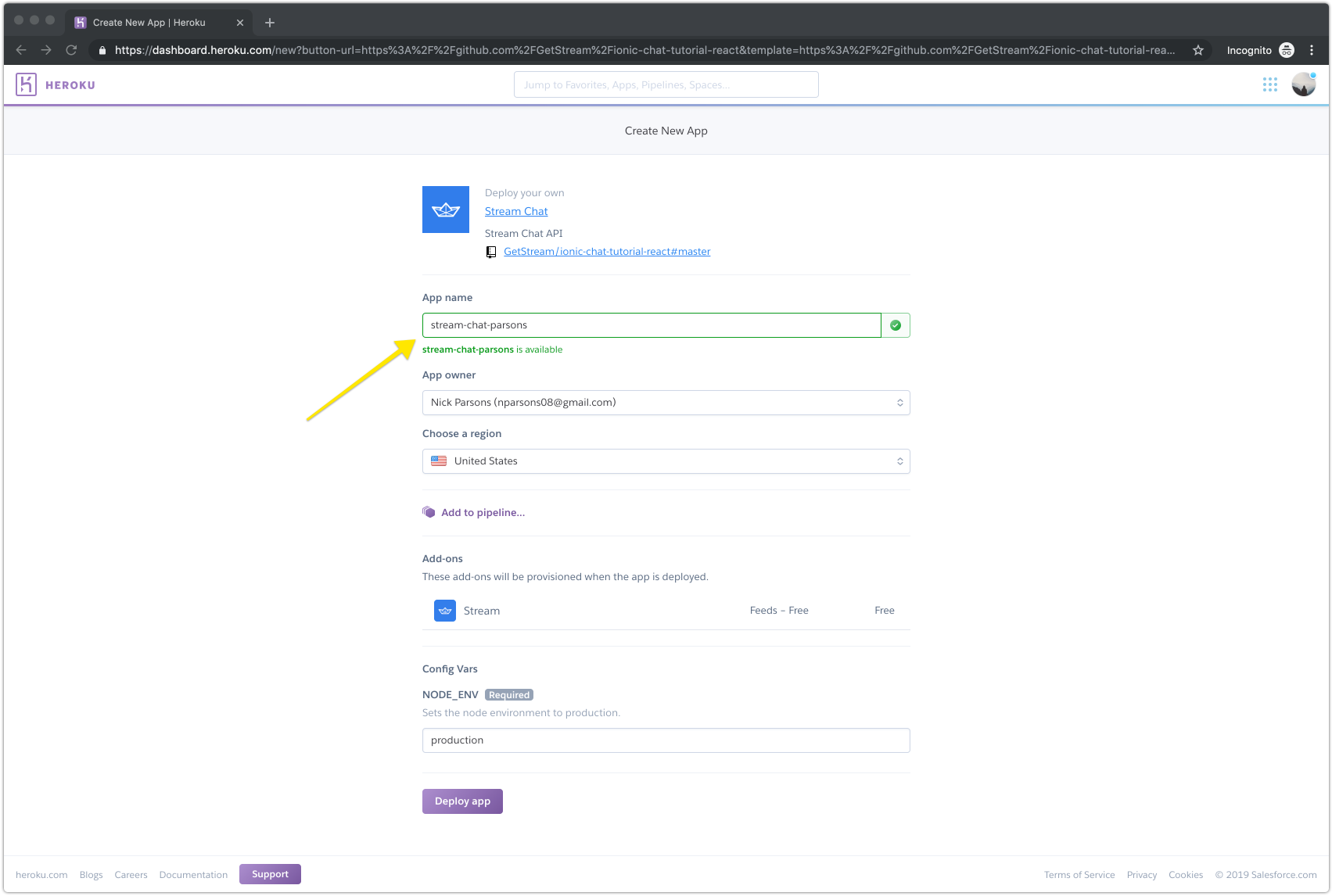The image size is (1332, 896).
Task: Open the Blogs footer link
Action: point(91,875)
